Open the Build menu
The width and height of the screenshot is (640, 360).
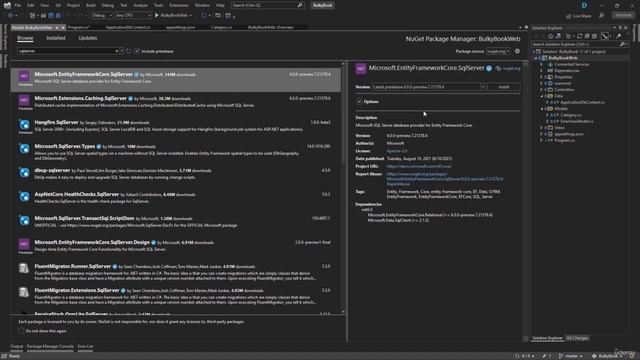pos(91,5)
